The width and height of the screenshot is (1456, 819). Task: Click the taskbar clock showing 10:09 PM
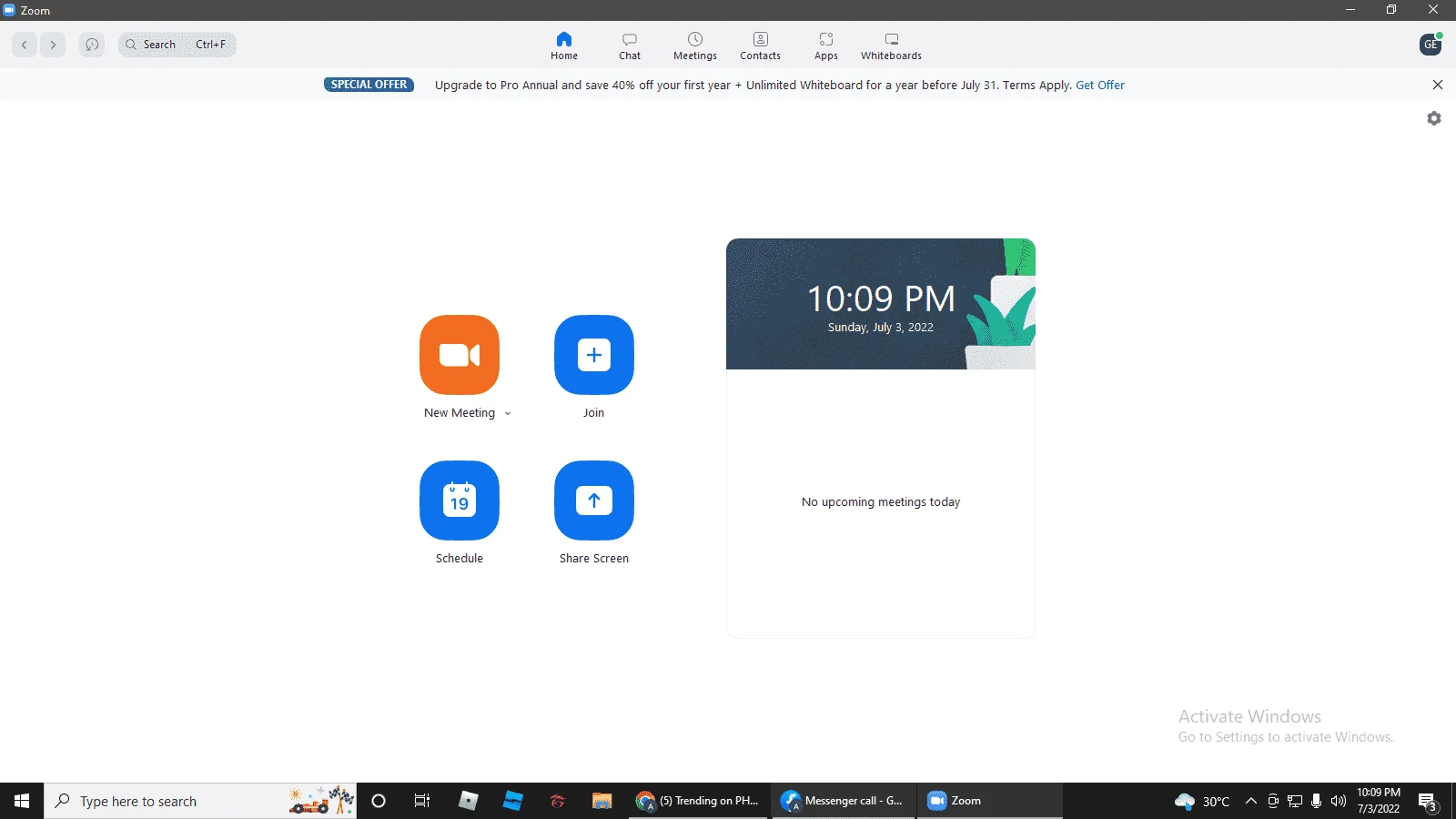[1379, 801]
